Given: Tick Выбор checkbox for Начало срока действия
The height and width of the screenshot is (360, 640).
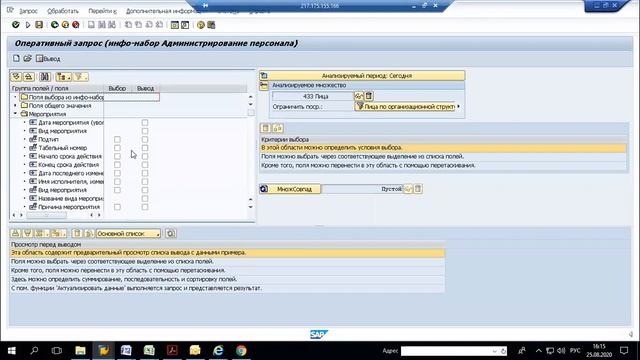Looking at the screenshot, I should tap(117, 156).
